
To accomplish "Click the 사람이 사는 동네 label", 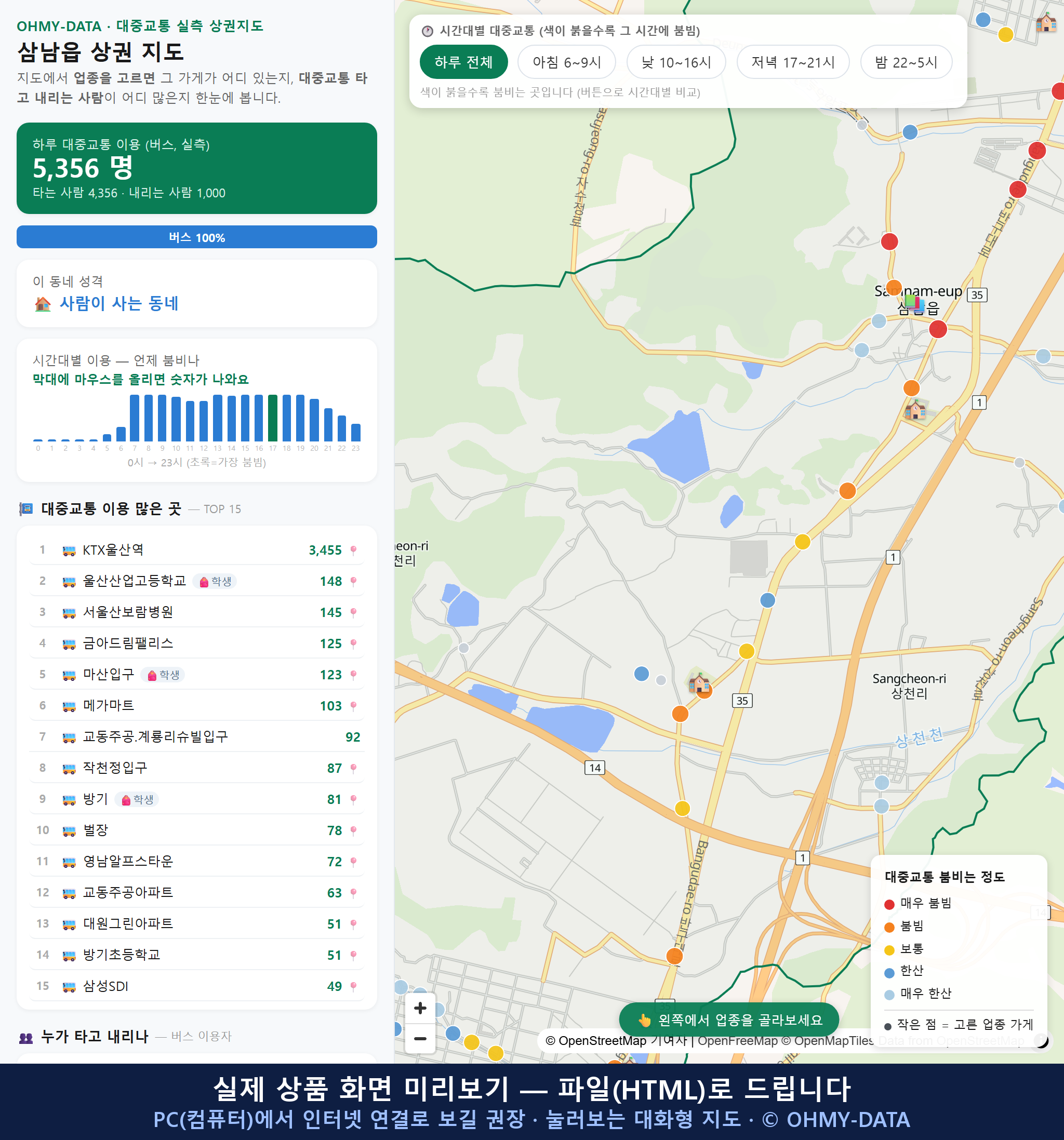I will pos(119,303).
